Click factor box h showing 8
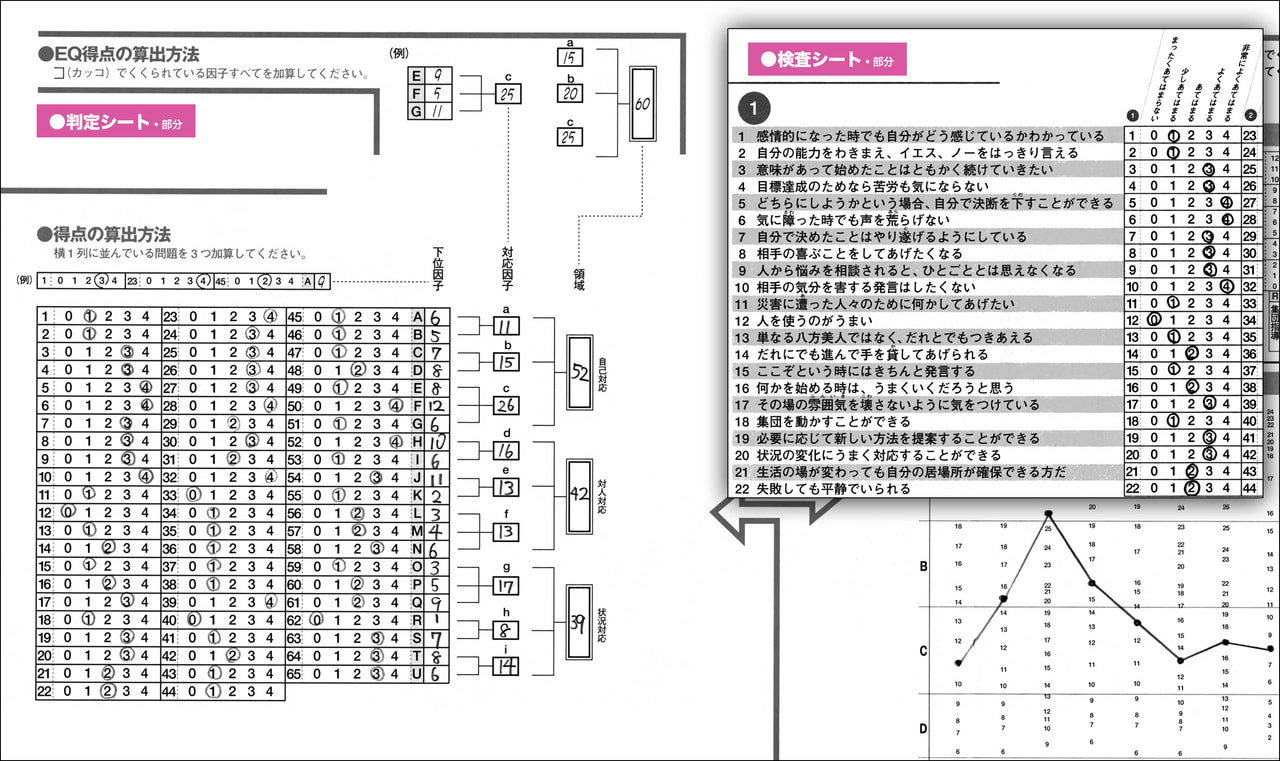 point(505,630)
